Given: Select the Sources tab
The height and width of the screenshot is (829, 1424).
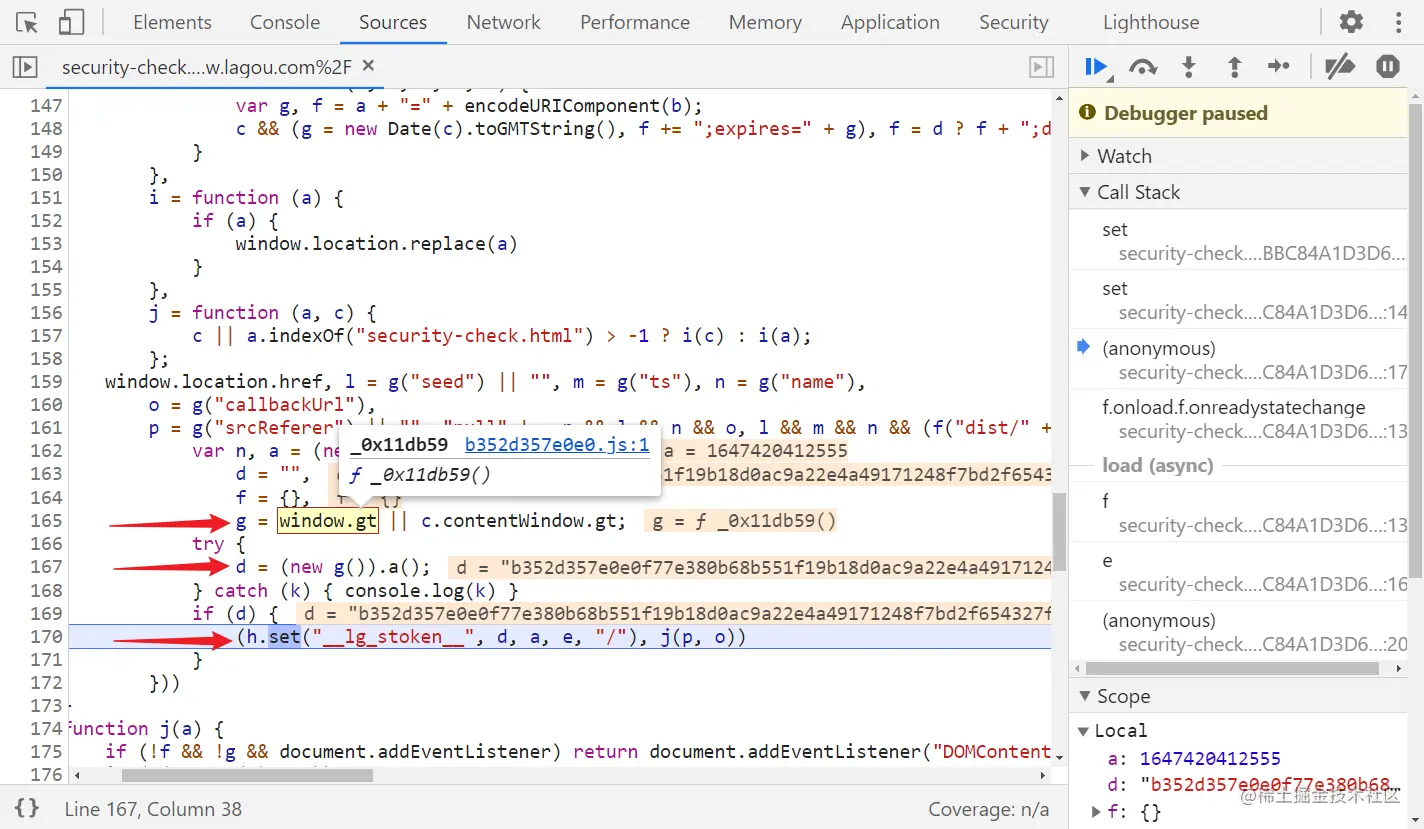Looking at the screenshot, I should (393, 22).
